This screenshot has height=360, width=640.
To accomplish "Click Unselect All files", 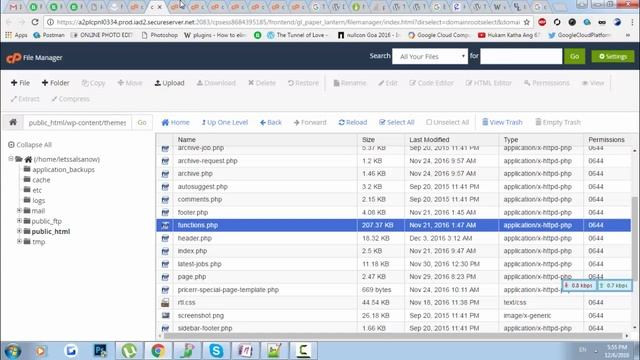I will pyautogui.click(x=447, y=122).
